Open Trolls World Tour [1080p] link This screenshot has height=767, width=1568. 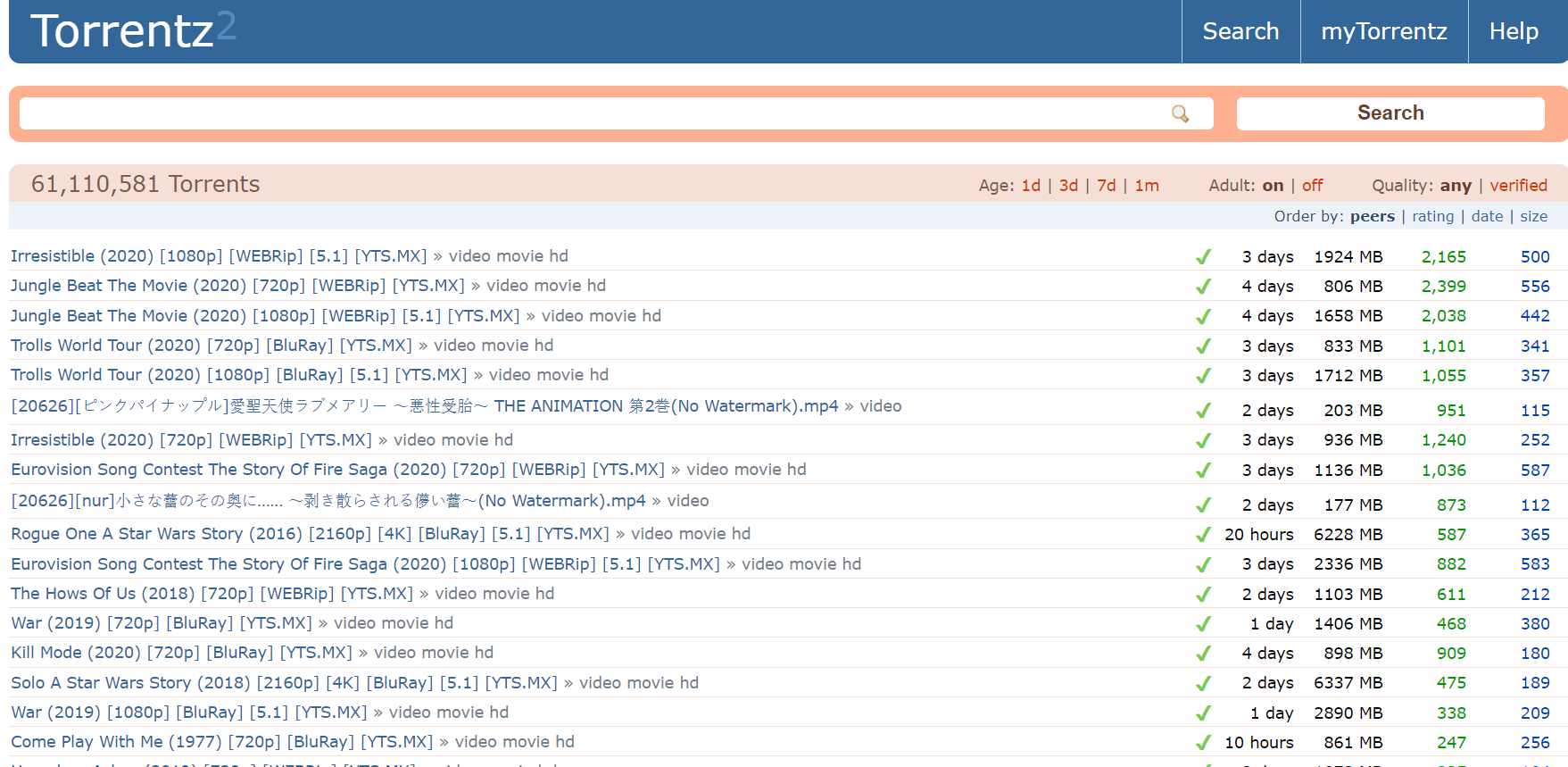[239, 375]
